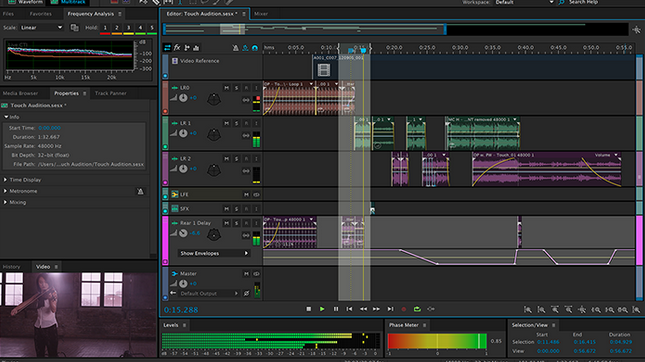645x362 pixels.
Task: Mute the LR0 track
Action: (x=227, y=88)
